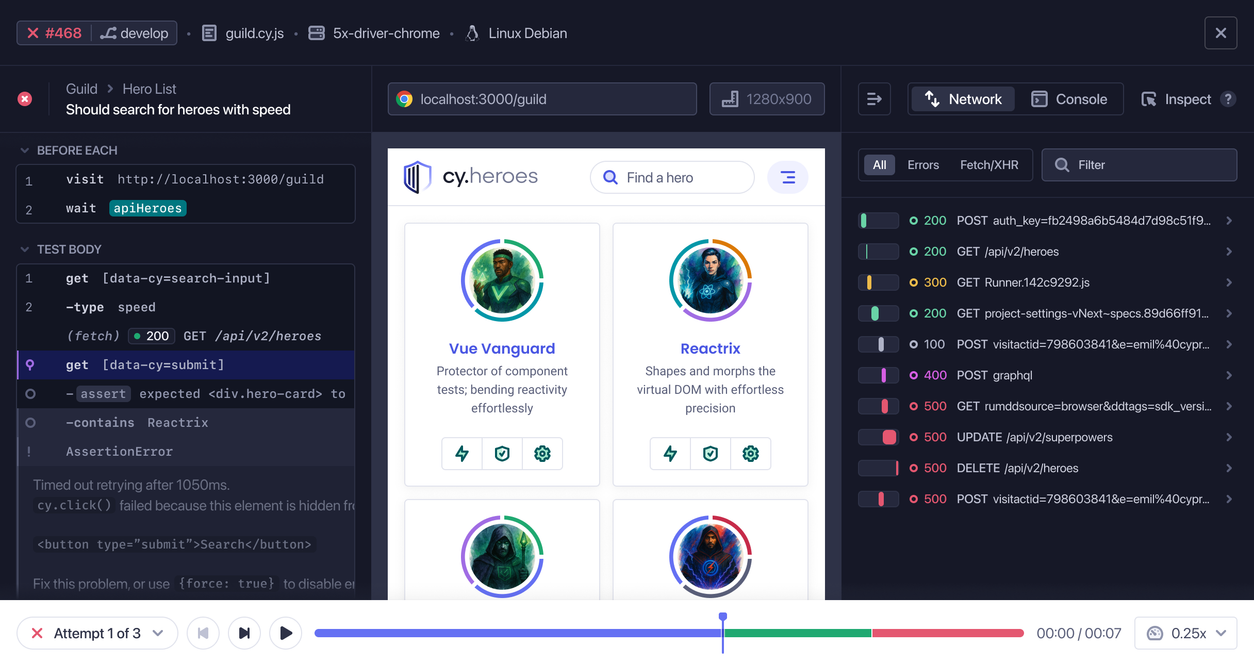Open the 0.25x playback speed selector
This screenshot has height=666, width=1254.
click(1185, 632)
